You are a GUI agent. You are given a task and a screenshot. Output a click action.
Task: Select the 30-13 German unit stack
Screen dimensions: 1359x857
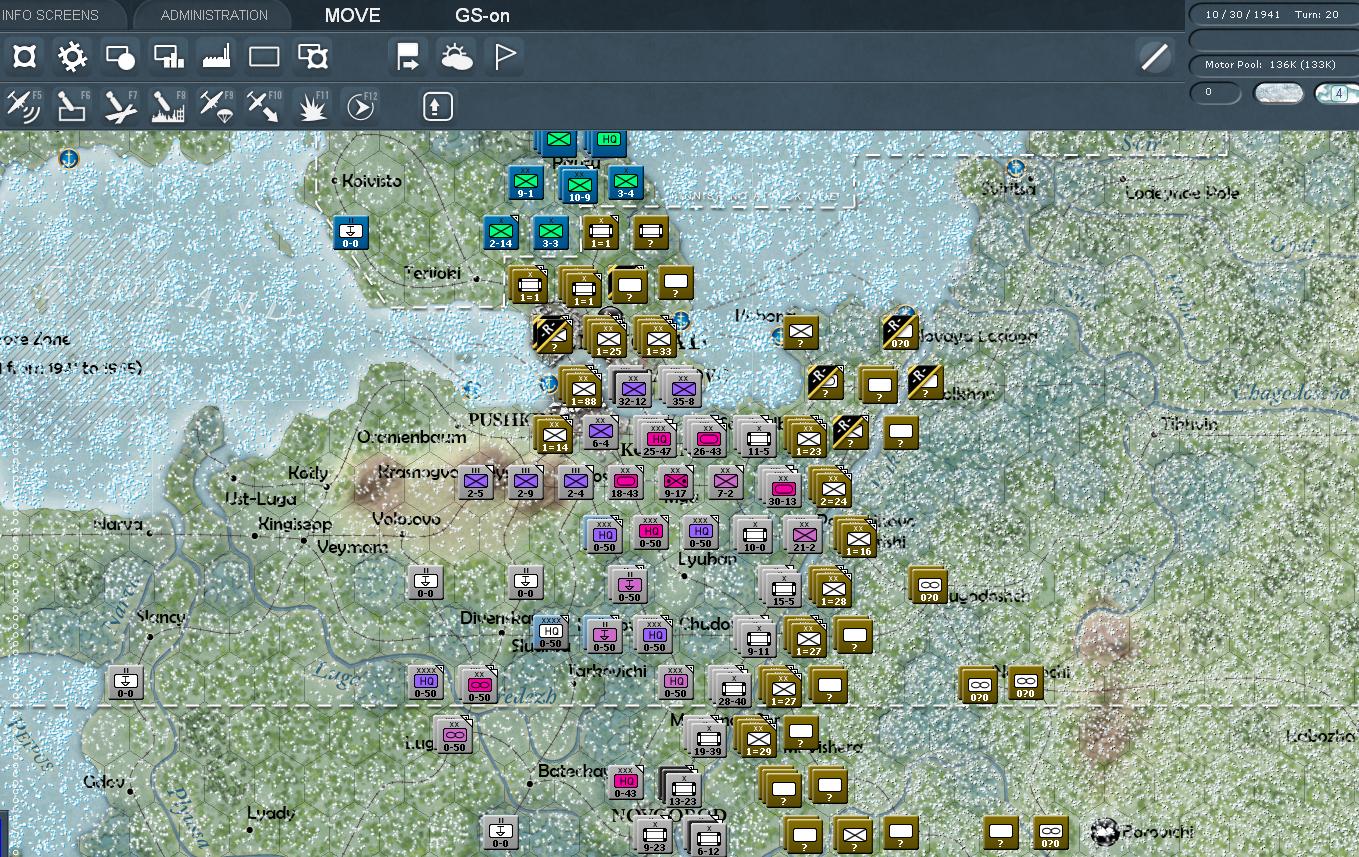(781, 488)
